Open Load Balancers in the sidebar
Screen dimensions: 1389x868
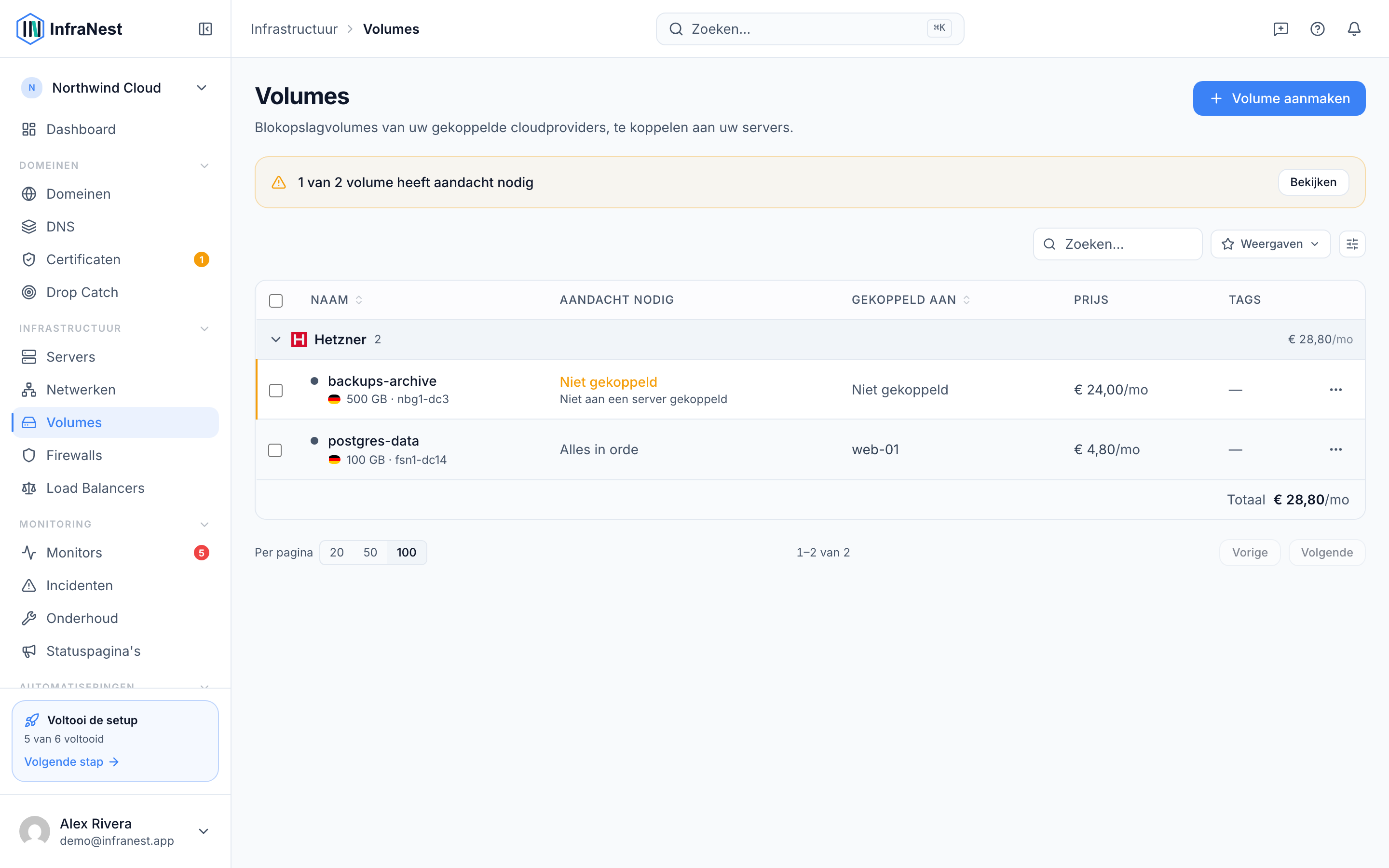click(115, 488)
